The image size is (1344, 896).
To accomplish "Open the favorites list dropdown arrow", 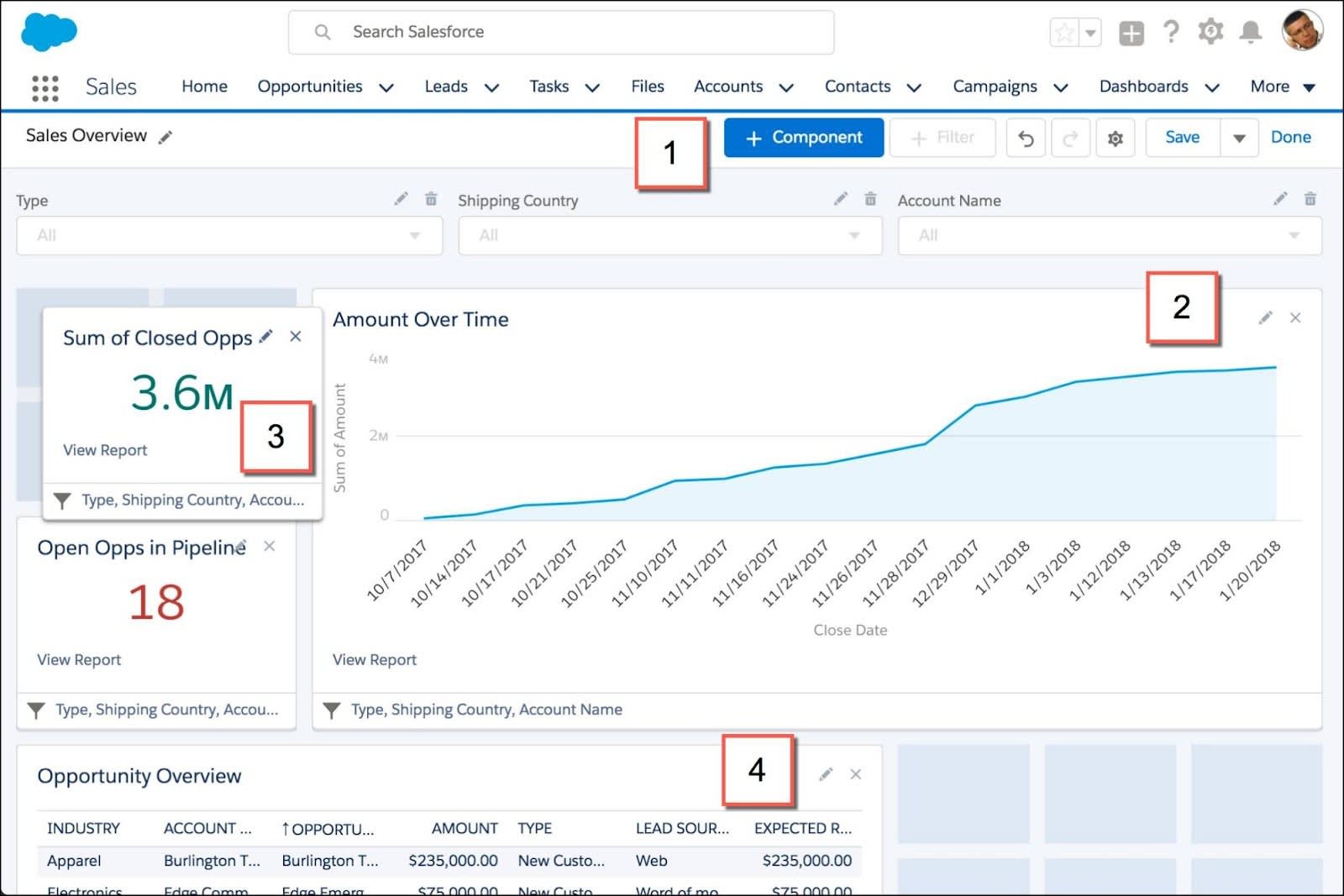I will [x=1090, y=33].
